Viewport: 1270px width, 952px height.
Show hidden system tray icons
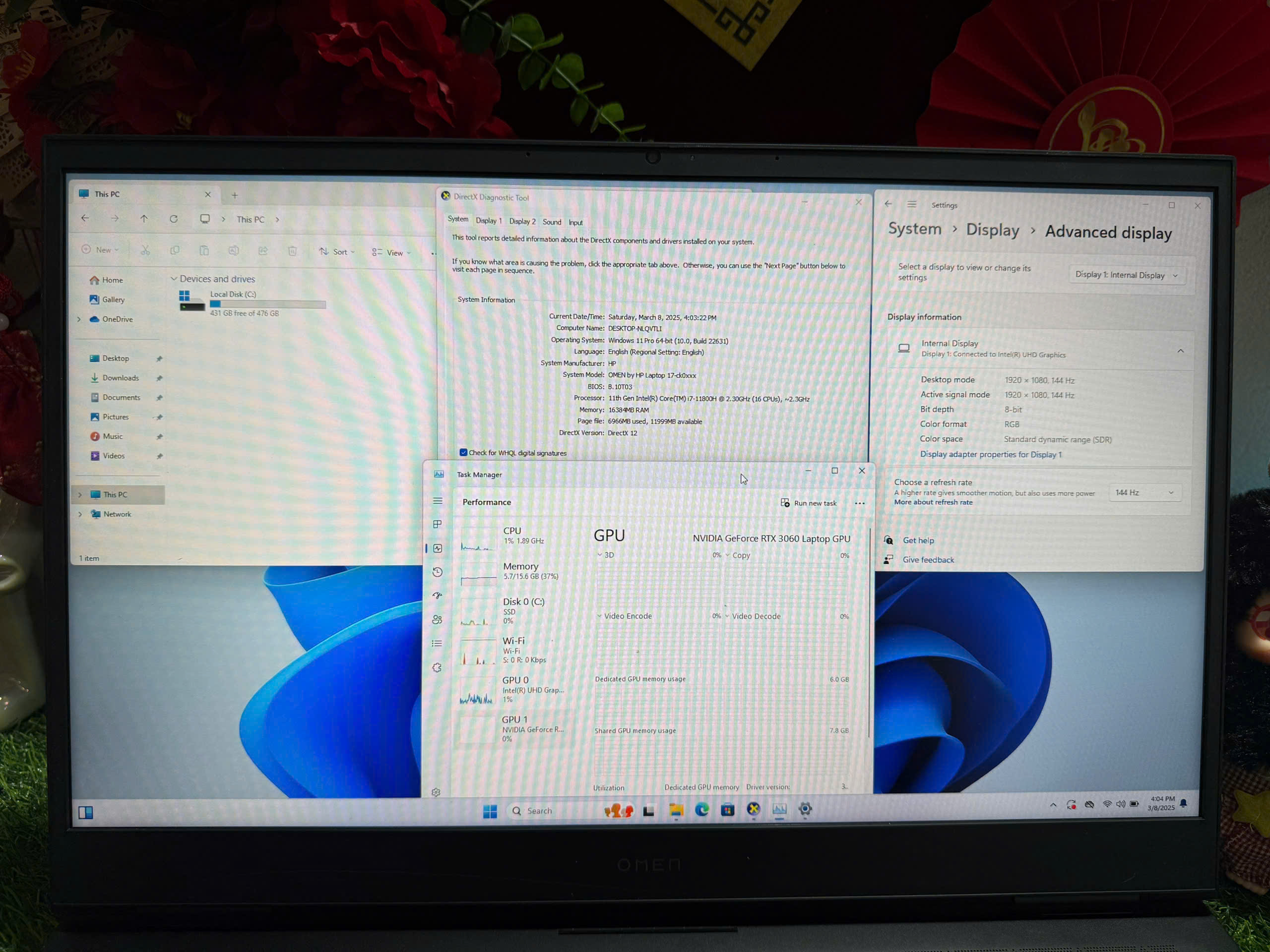1053,805
